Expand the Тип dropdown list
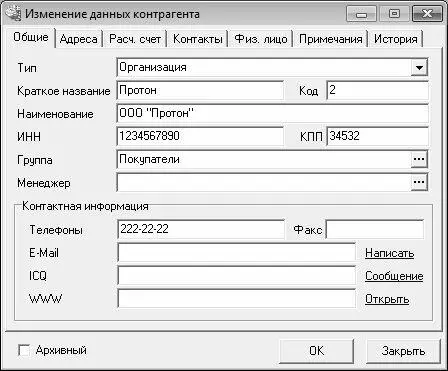This screenshot has height=371, width=448. point(419,68)
